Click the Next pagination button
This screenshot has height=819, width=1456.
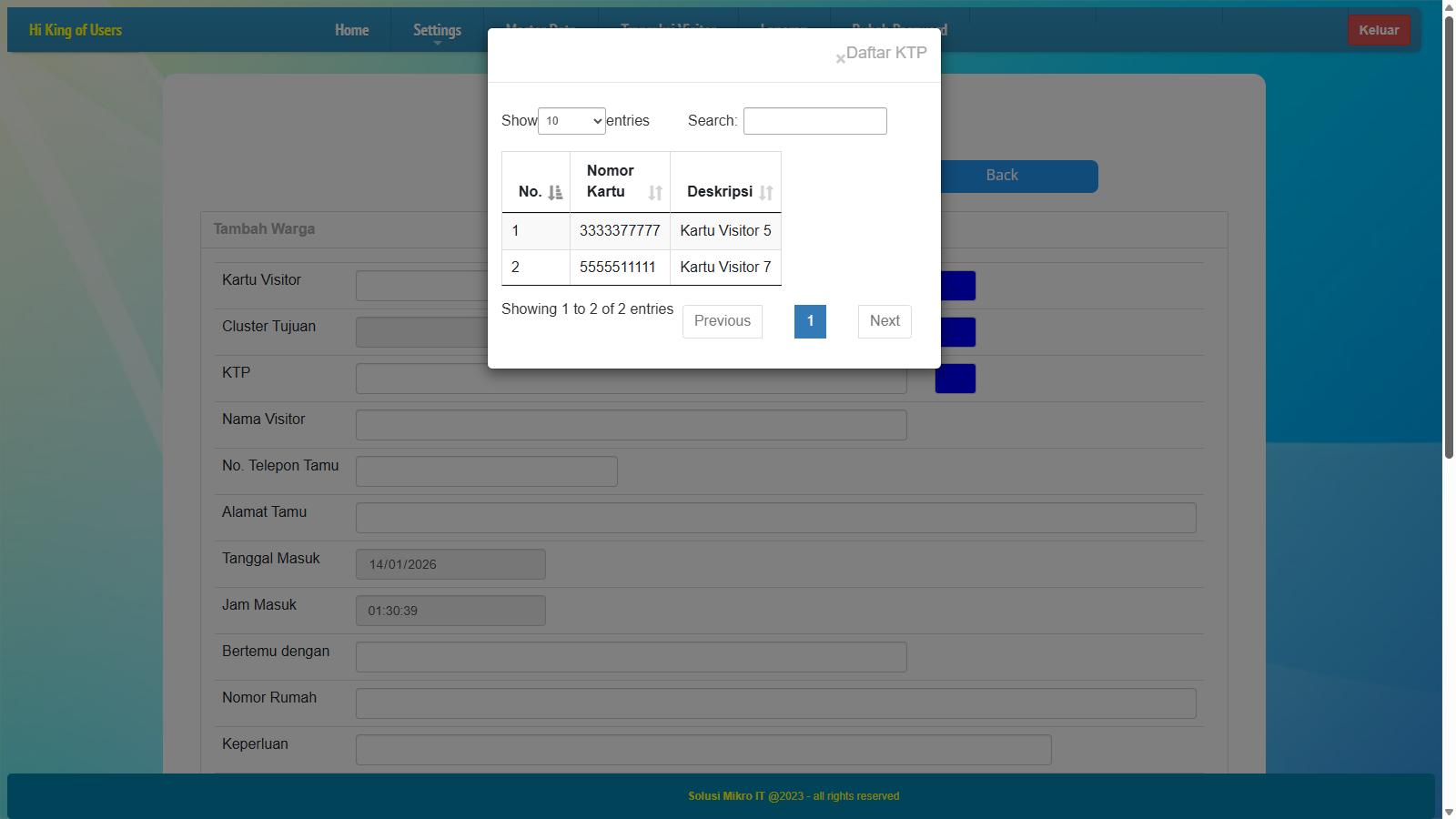(x=884, y=321)
